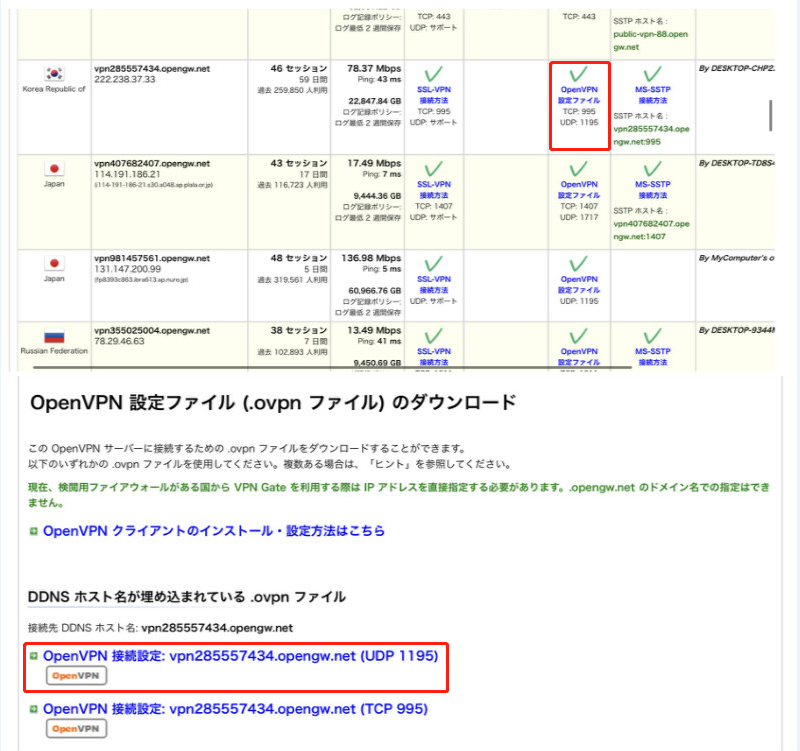This screenshot has width=800, height=751.
Task: Click the 60,966.76 GB transfer total
Action: click(375, 291)
